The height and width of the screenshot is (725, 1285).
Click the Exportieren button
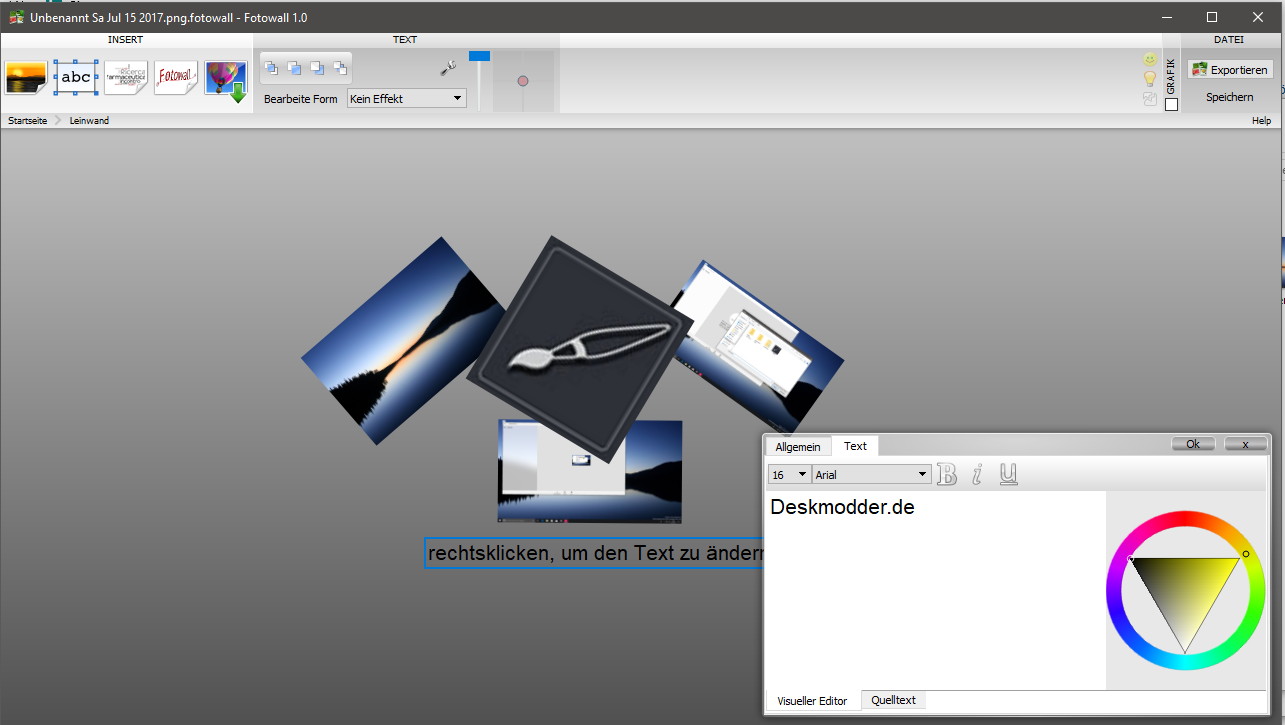coord(1230,70)
